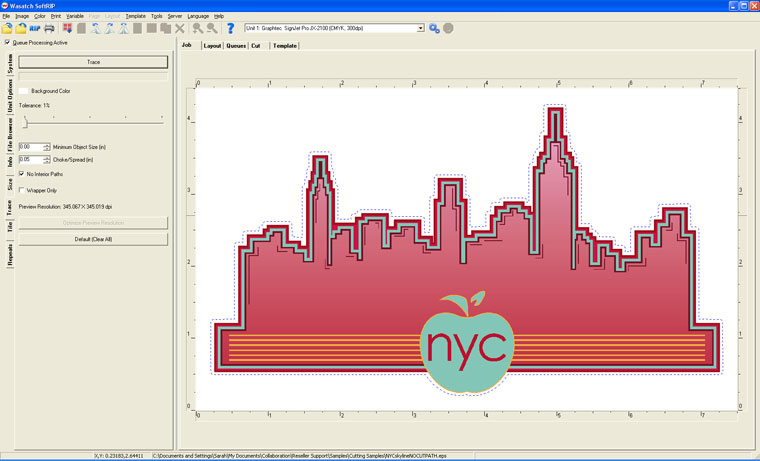This screenshot has width=760, height=461.
Task: Click the Tolerance: 1% label
Action: click(x=34, y=105)
